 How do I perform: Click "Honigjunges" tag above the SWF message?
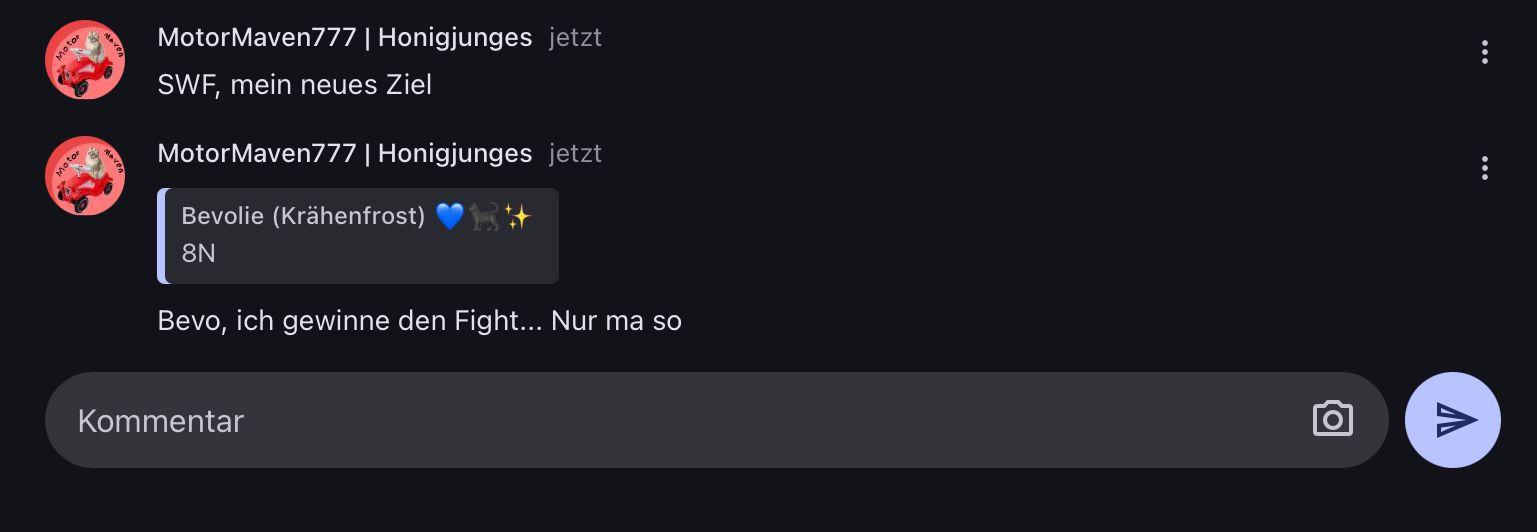click(x=455, y=38)
